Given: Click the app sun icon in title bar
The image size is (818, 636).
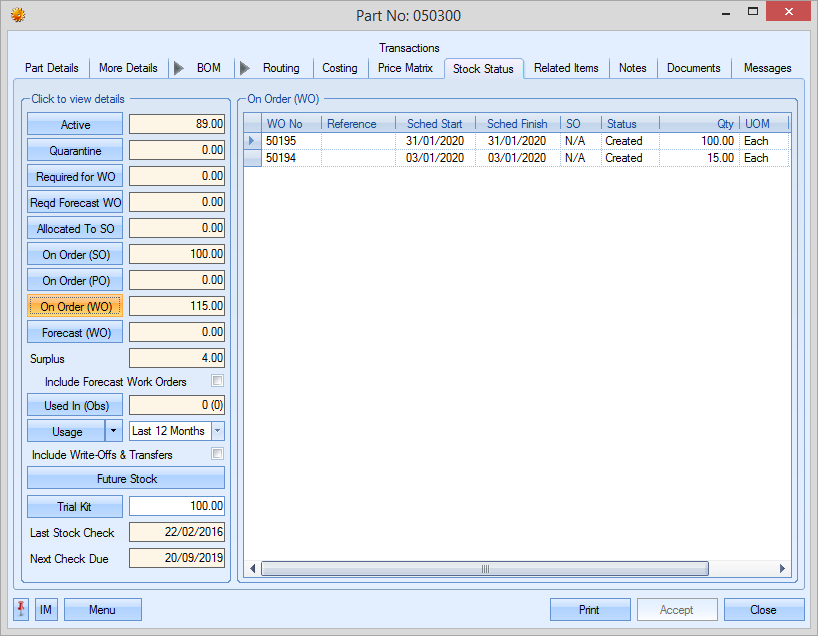Looking at the screenshot, I should 17,15.
